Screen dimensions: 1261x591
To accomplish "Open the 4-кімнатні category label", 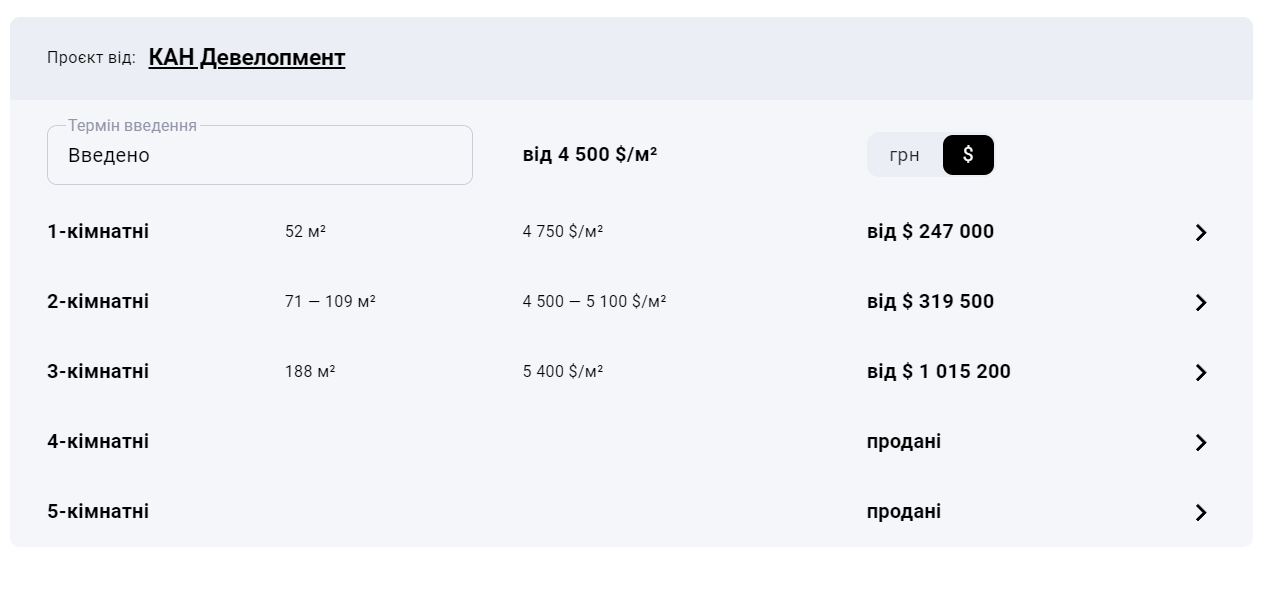I will pos(98,442).
